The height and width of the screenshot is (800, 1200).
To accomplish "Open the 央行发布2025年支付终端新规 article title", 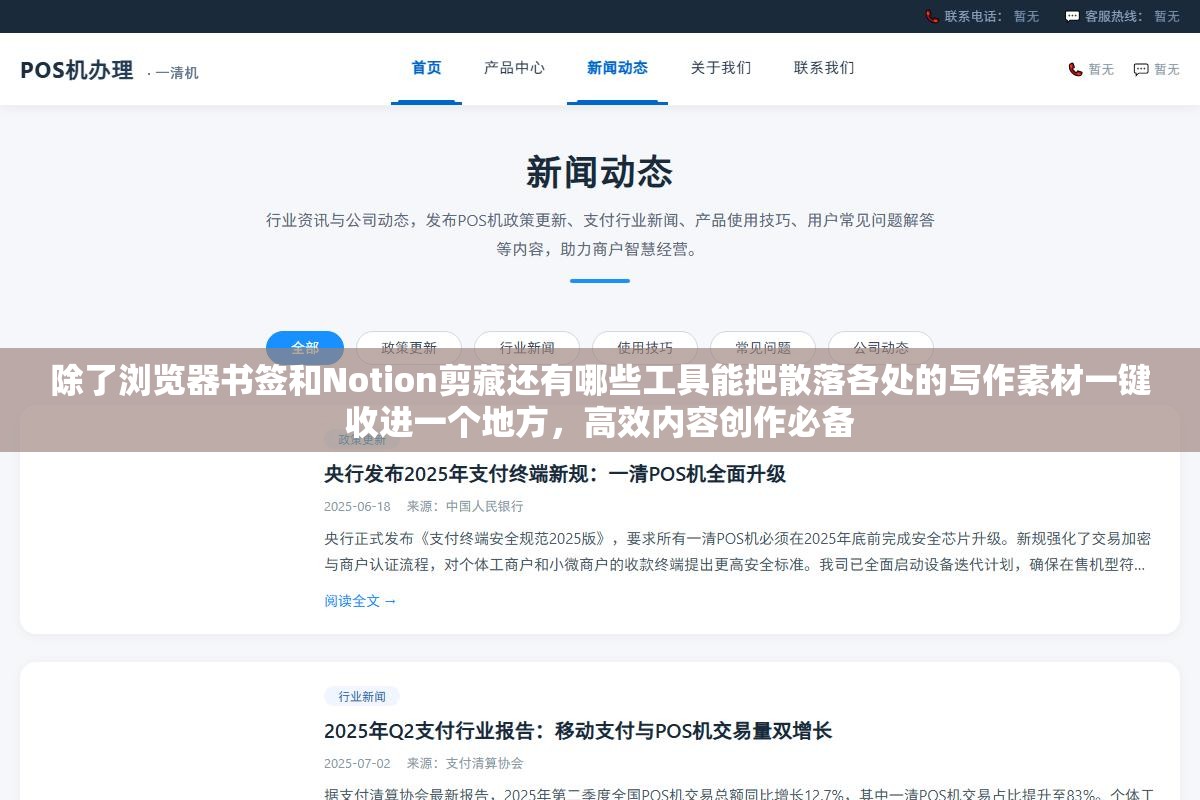I will (555, 474).
